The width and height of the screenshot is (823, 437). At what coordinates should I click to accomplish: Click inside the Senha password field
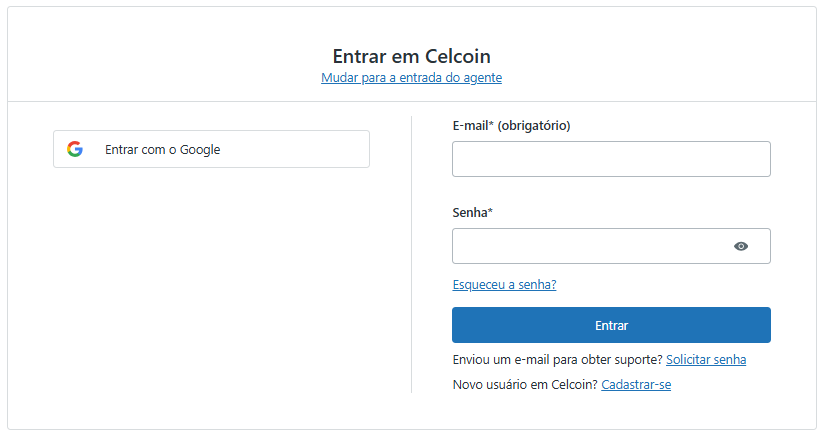[590, 246]
